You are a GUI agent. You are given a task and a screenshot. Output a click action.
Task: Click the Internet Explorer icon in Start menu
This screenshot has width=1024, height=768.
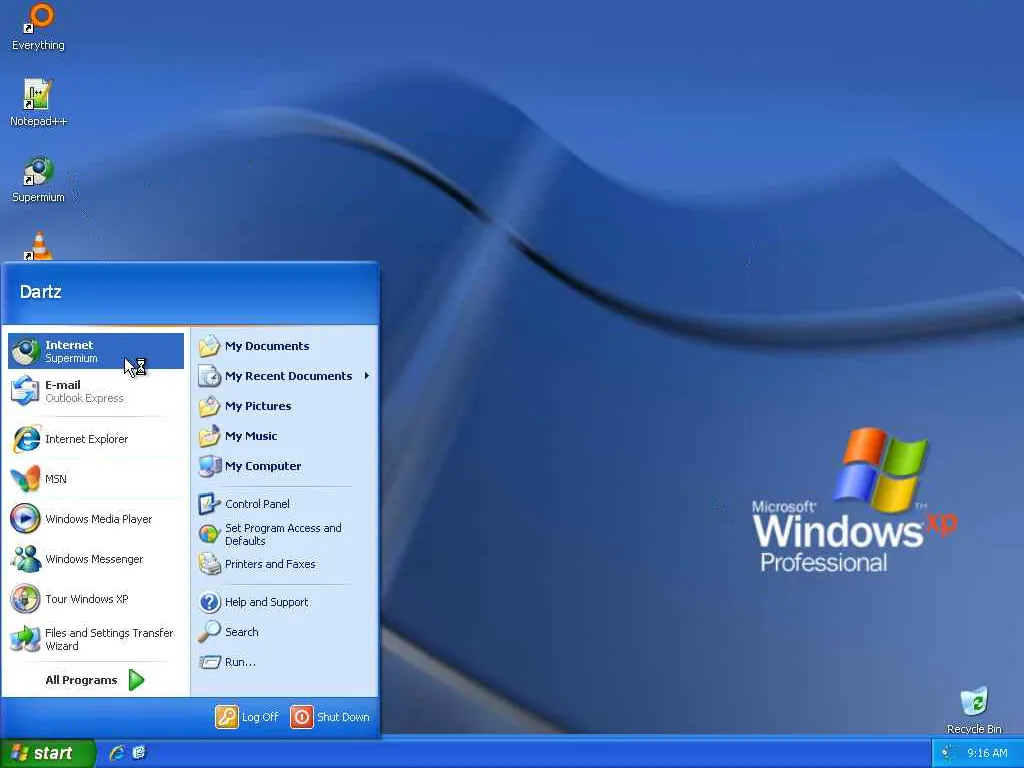point(26,439)
